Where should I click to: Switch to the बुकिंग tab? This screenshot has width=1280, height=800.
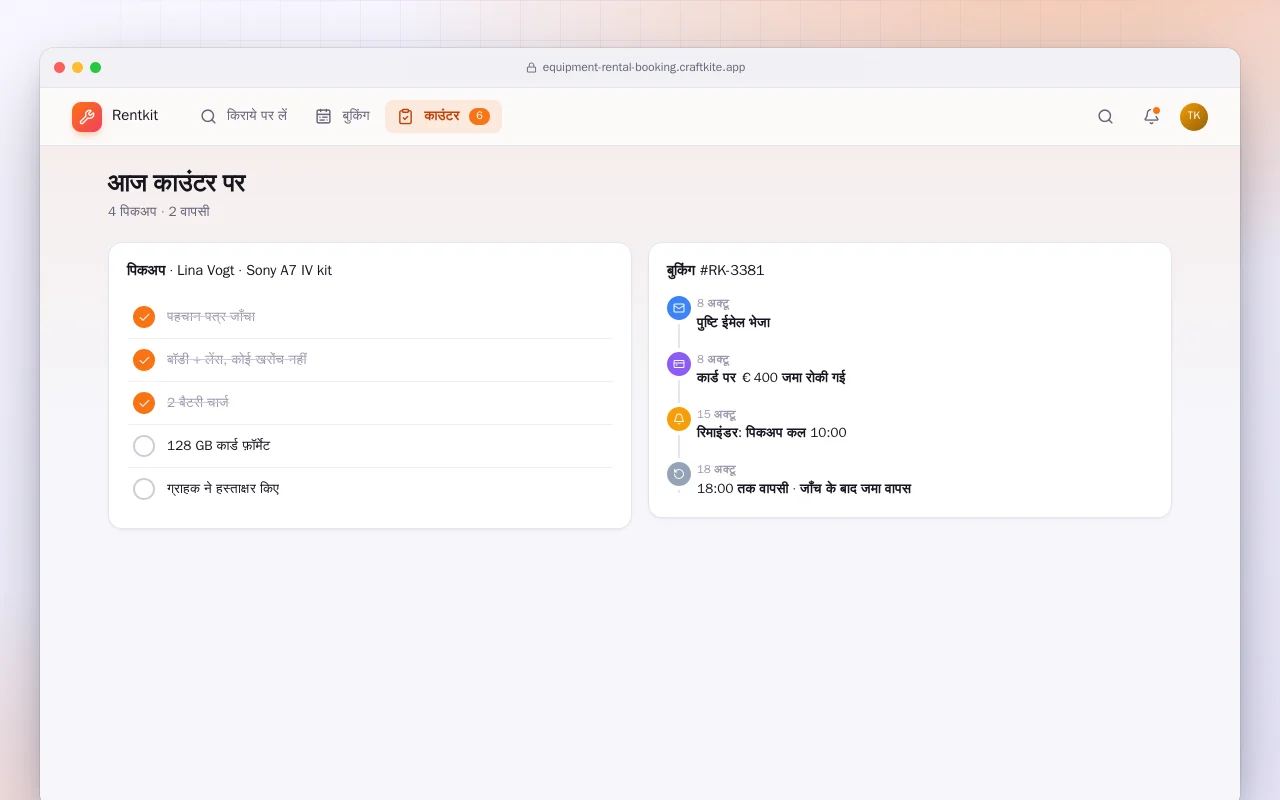click(343, 116)
